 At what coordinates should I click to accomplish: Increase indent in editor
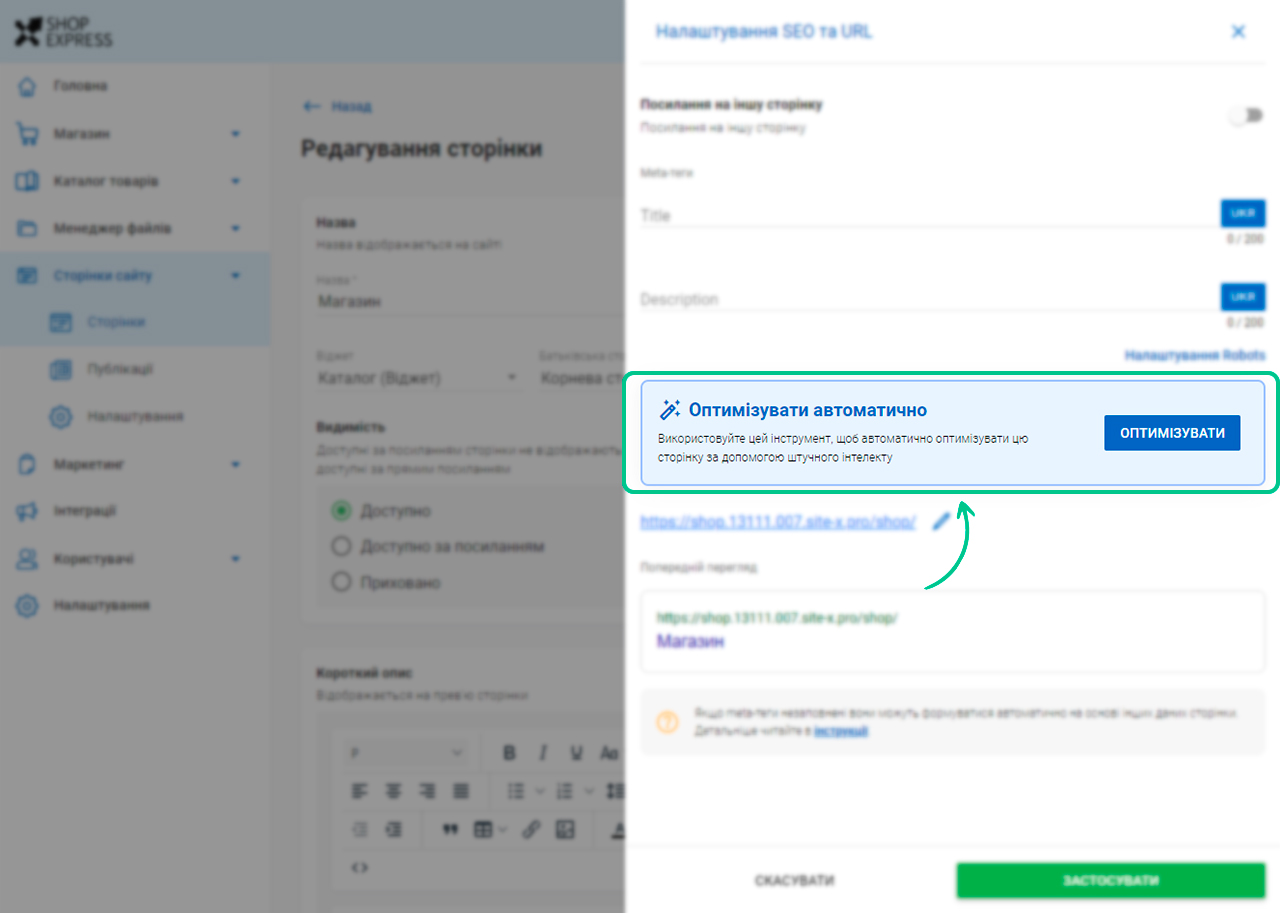point(394,829)
